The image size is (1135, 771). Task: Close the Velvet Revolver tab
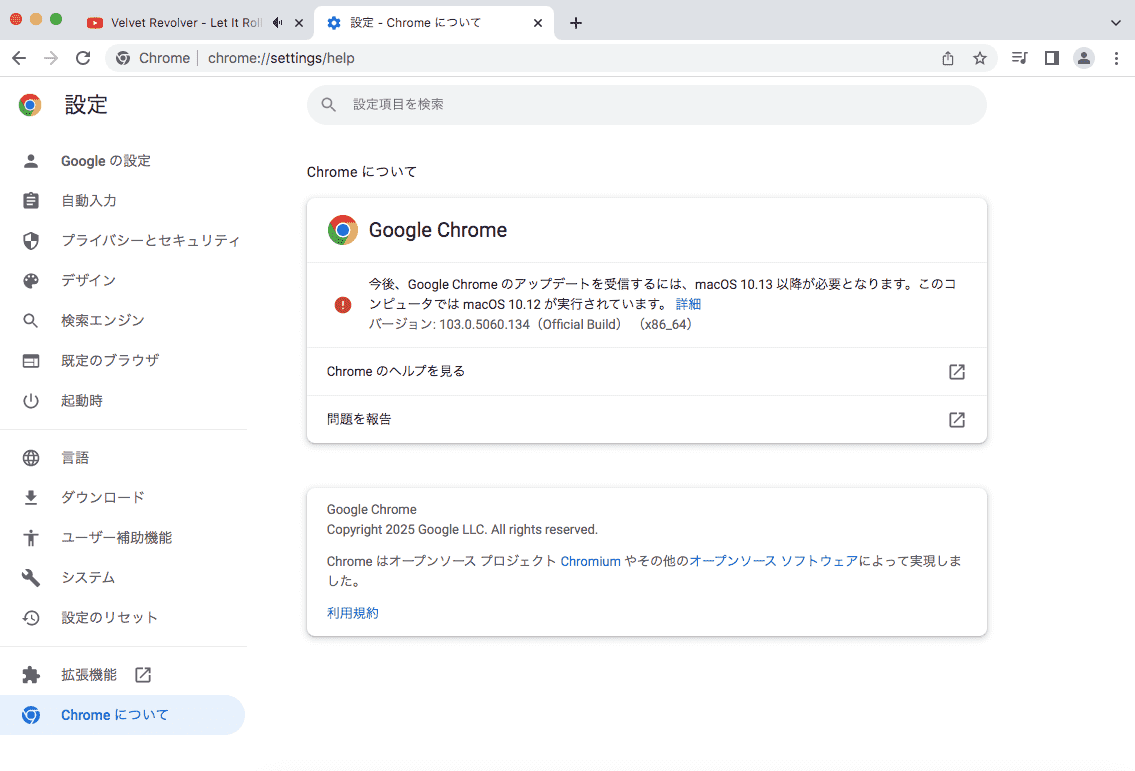point(298,22)
